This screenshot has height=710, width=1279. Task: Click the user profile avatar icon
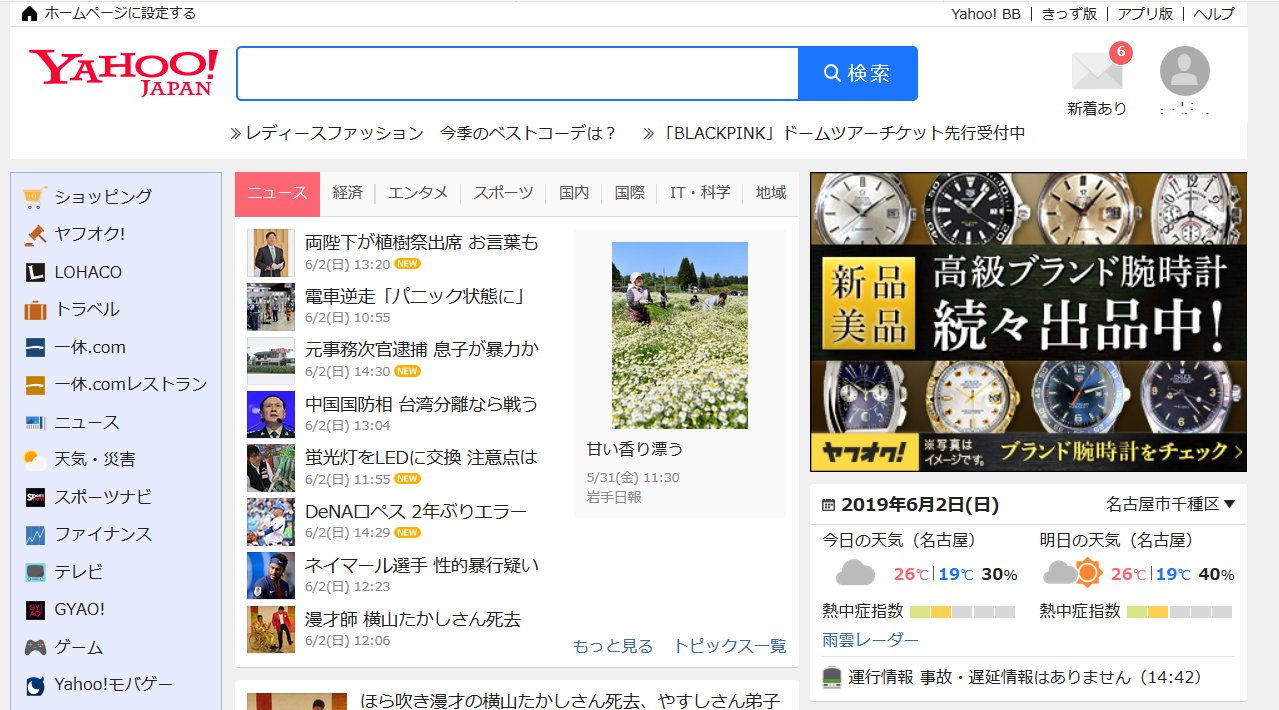point(1184,71)
